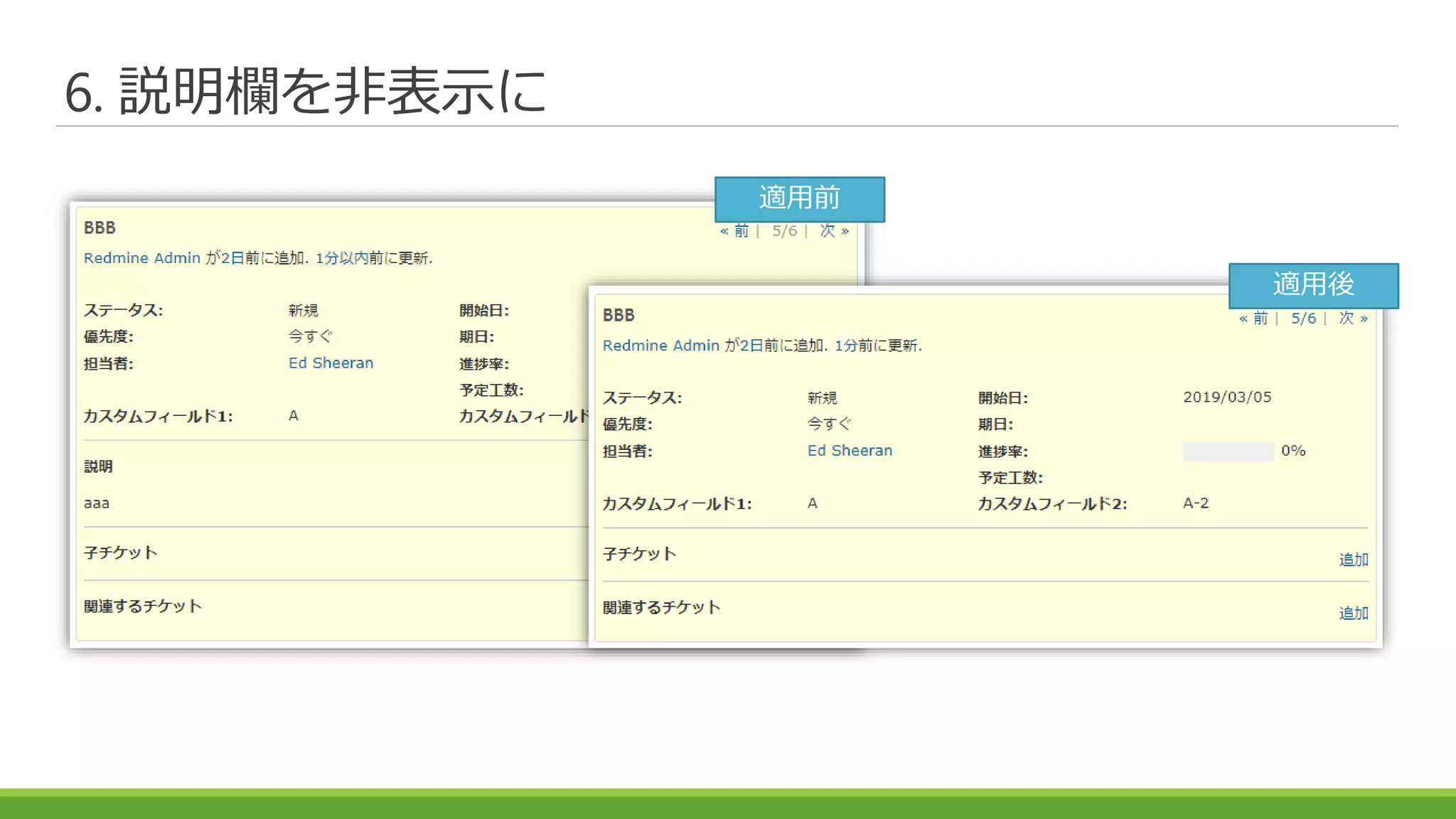
Task: Click BBB title in the 適用前 window
Action: (100, 228)
